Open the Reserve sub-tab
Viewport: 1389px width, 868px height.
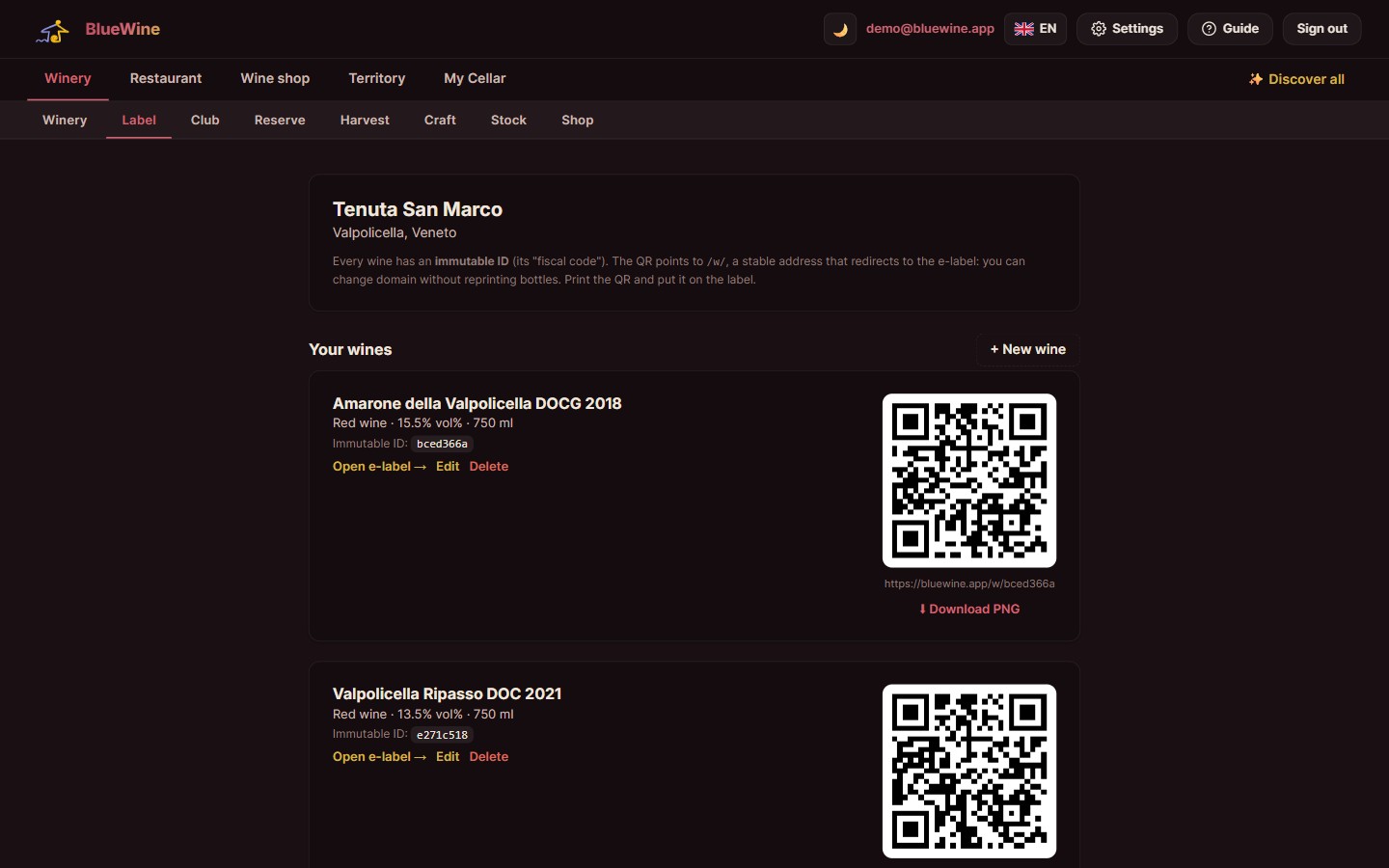pos(280,121)
